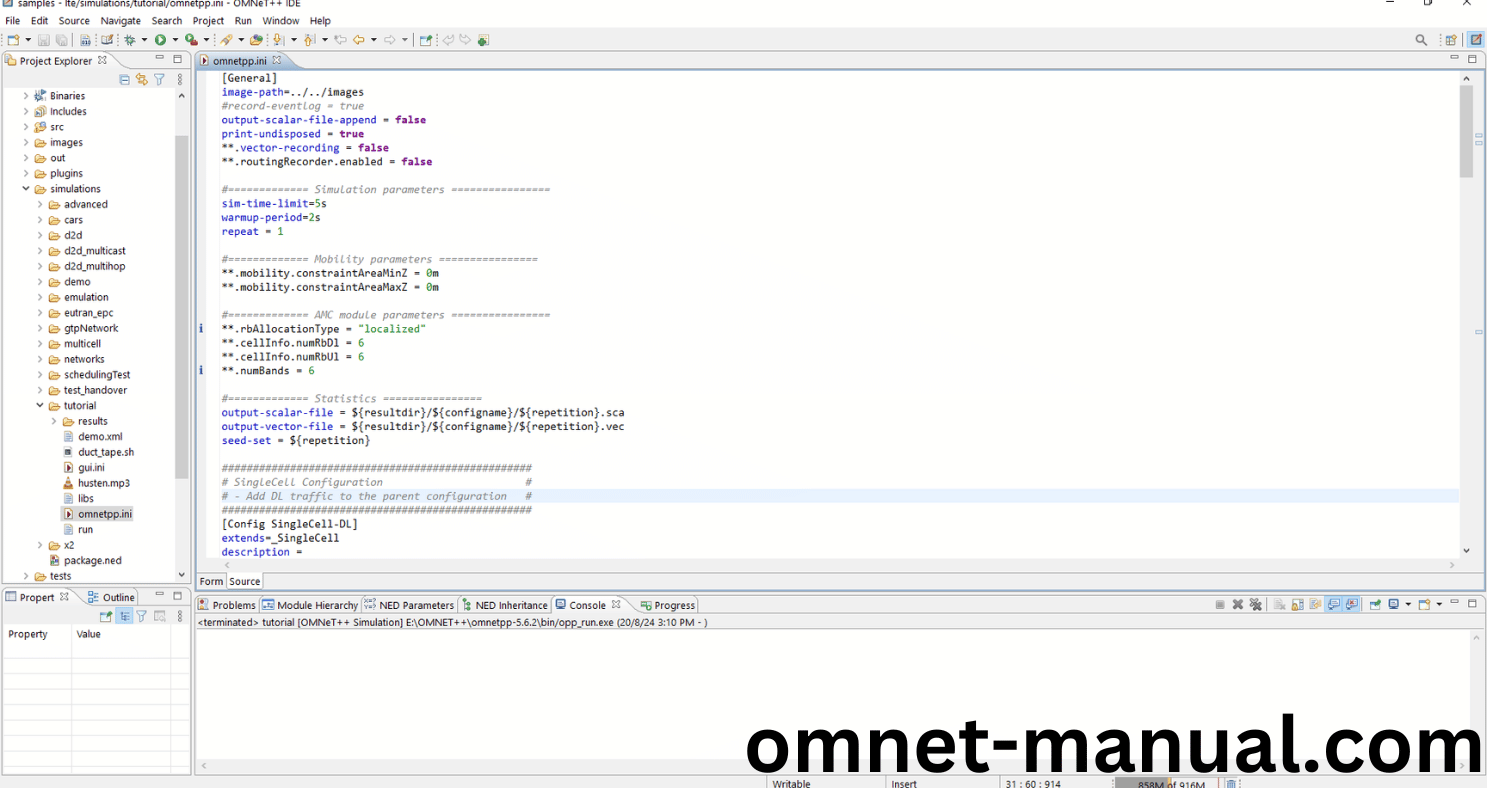Click the green Run button in toolbar
1487x788 pixels.
pyautogui.click(x=159, y=40)
